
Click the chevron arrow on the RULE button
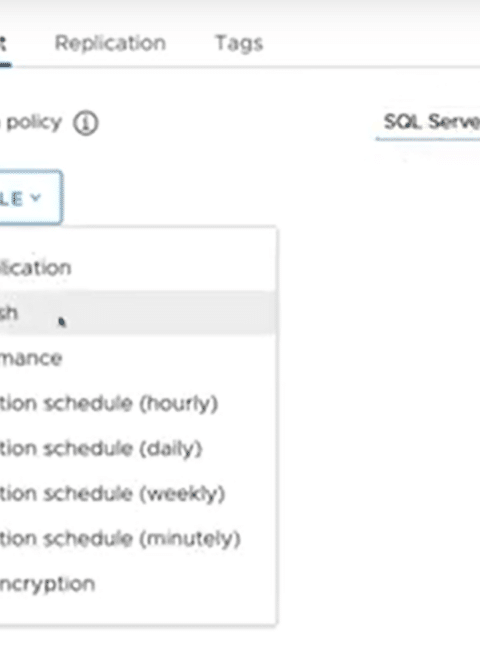36,198
